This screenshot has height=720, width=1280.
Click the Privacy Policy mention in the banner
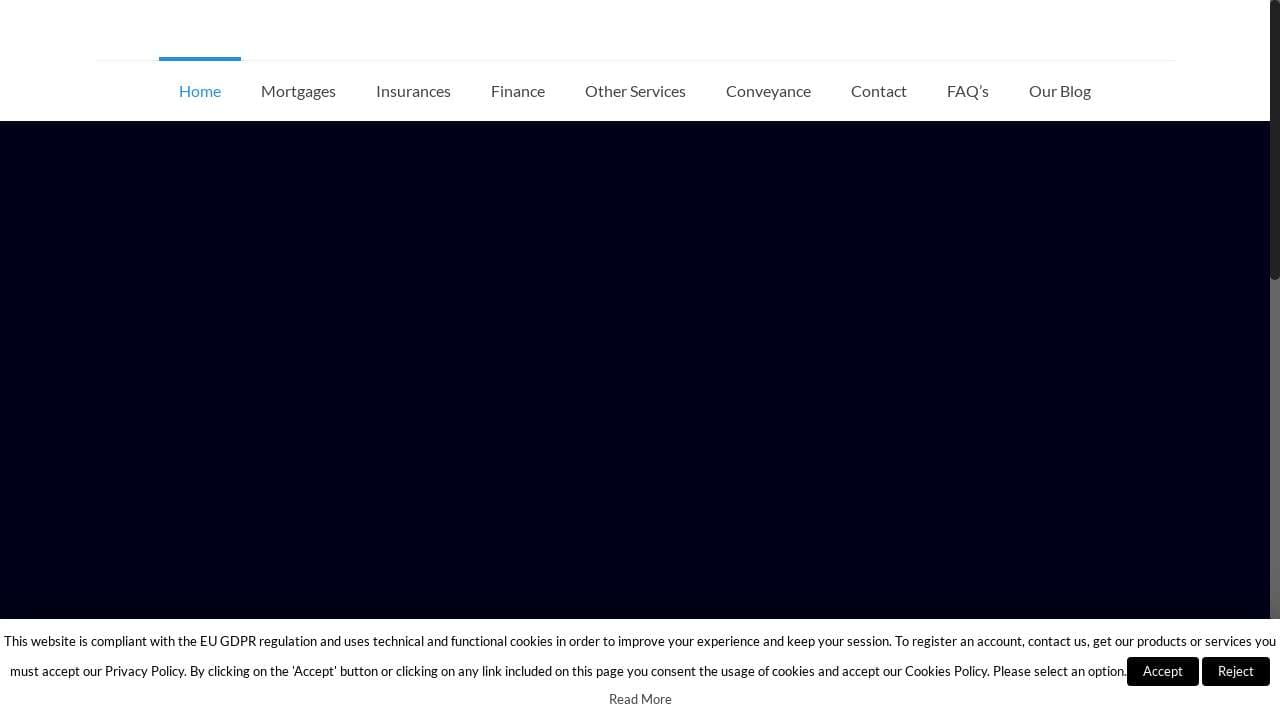pos(144,671)
